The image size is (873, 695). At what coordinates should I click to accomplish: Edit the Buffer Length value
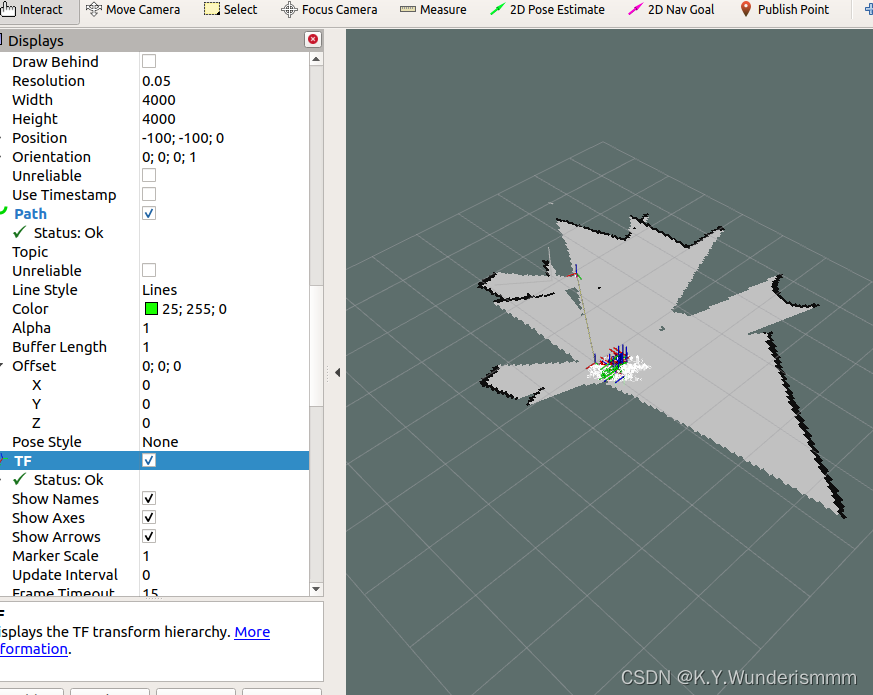point(224,346)
